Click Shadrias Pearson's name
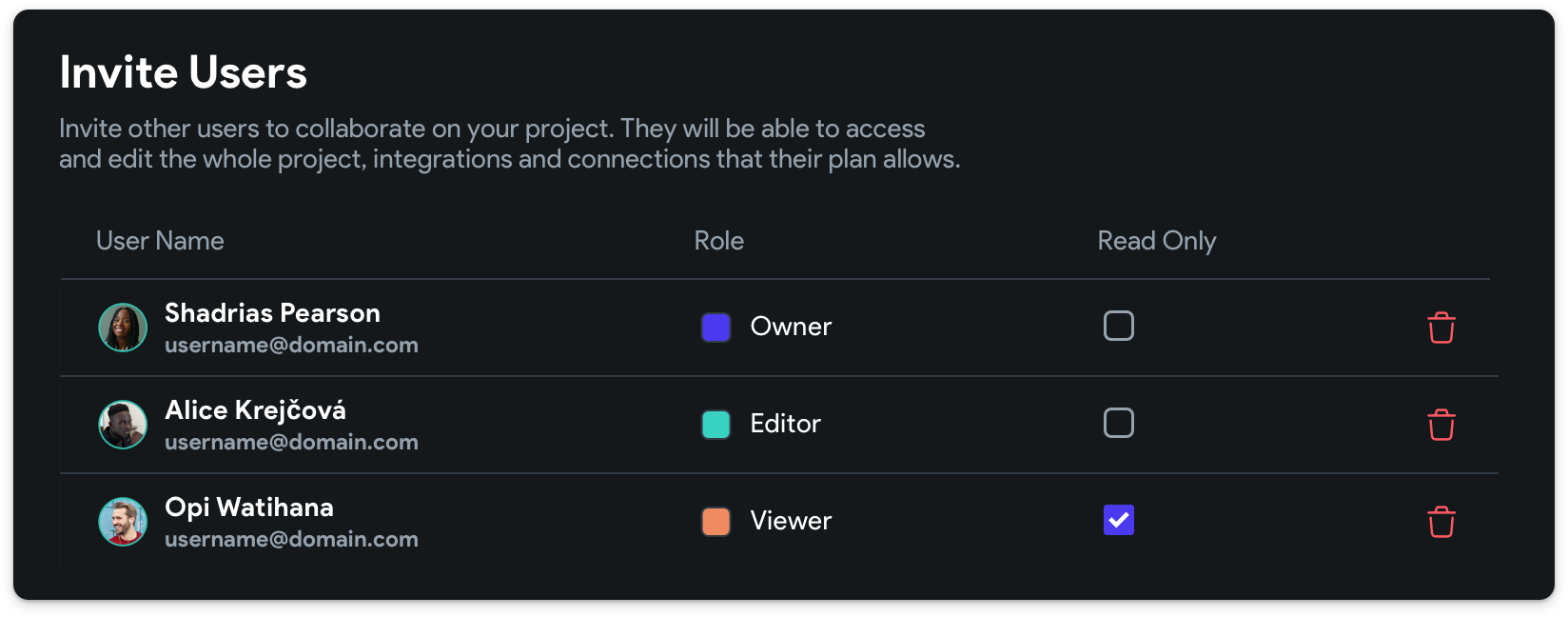Image resolution: width=1568 pixels, height=617 pixels. tap(272, 313)
